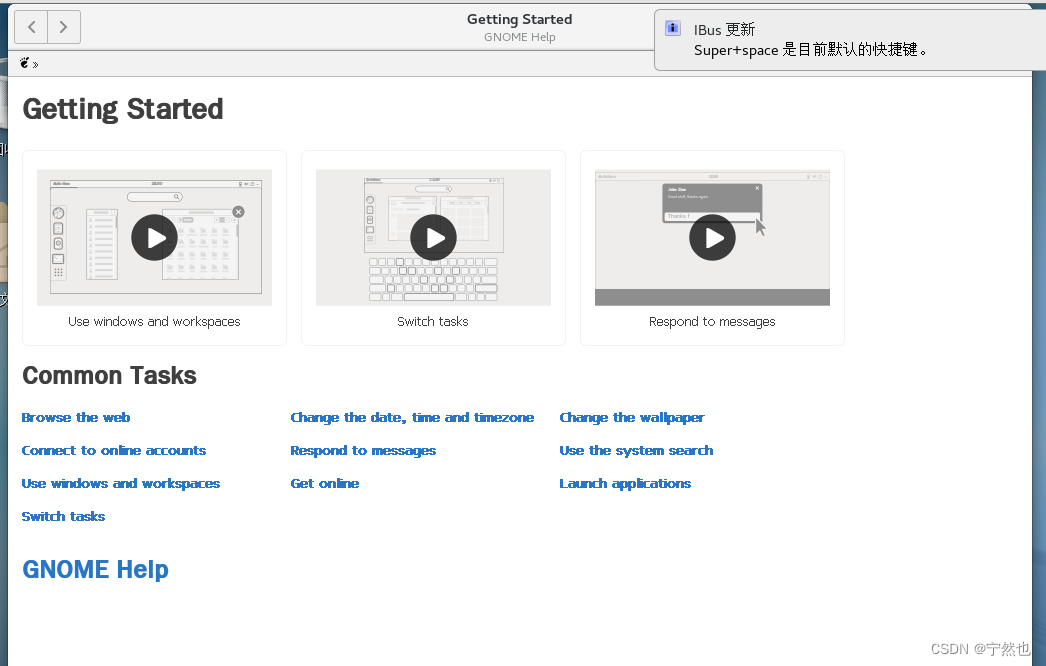Go back with the left arrow button
1046x666 pixels.
[31, 27]
